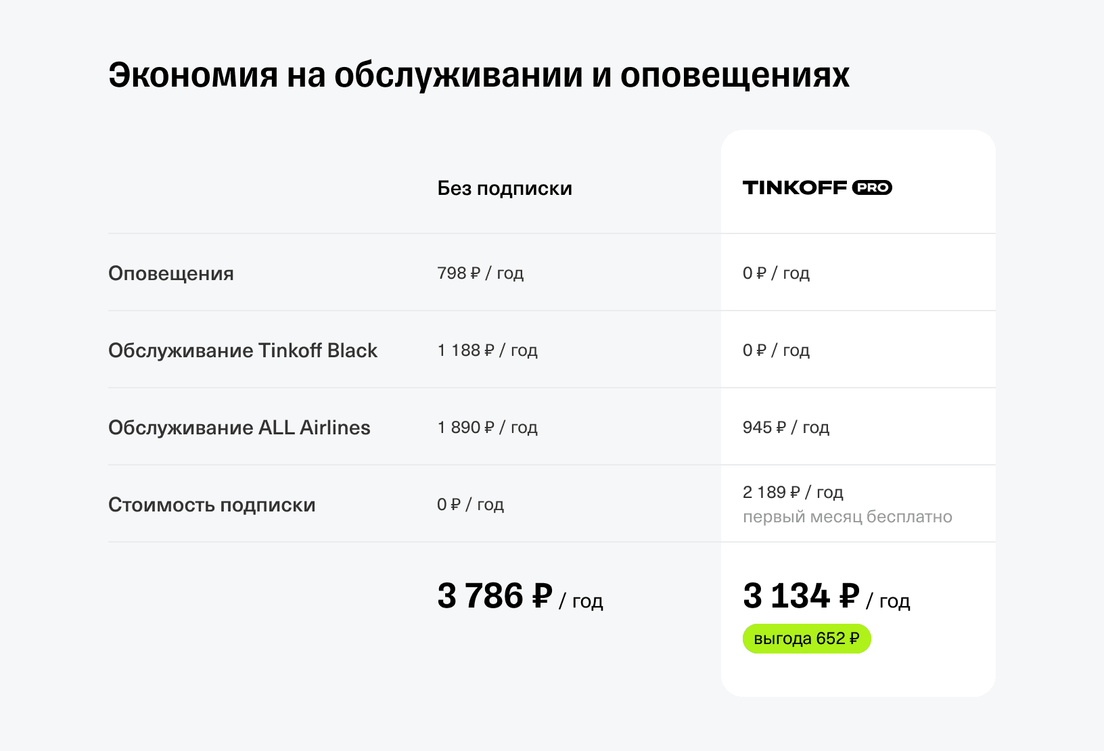
Task: Click the 'Оповещения' row label
Action: pos(171,273)
